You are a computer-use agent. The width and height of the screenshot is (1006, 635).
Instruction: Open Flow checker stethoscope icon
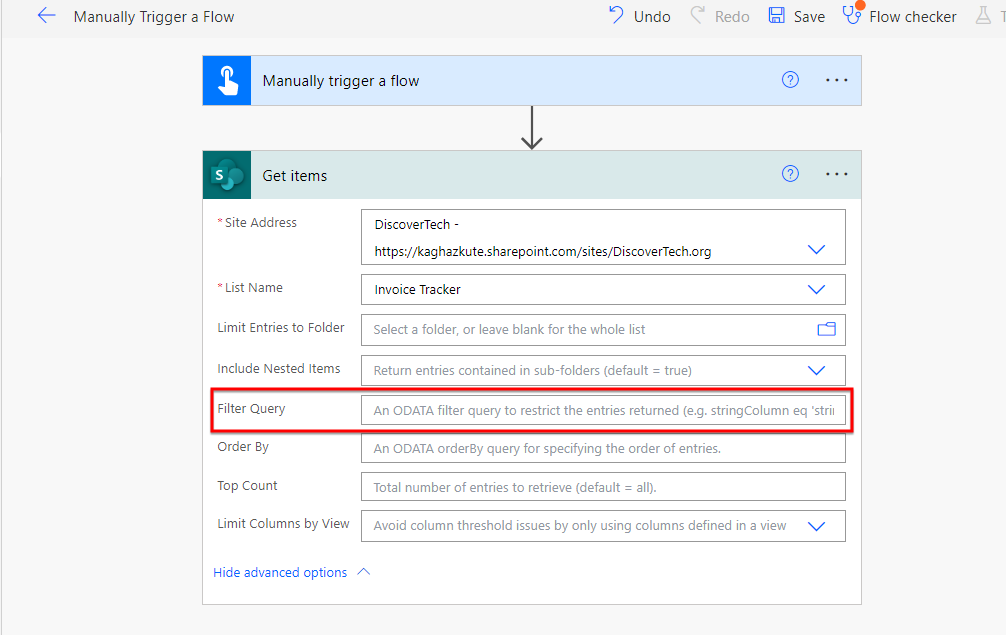853,14
